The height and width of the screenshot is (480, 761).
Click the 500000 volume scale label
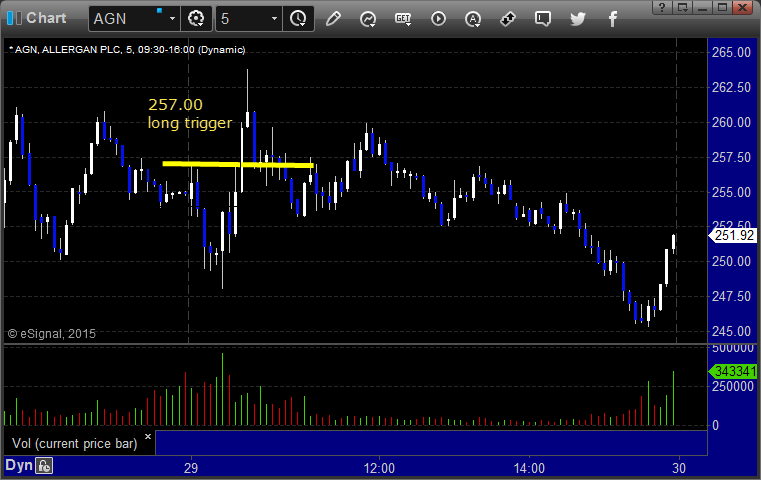pos(733,348)
